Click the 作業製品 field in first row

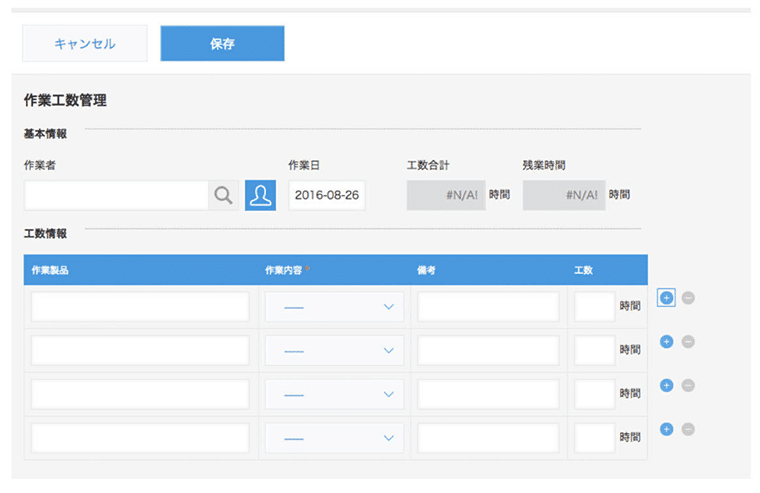coord(140,307)
